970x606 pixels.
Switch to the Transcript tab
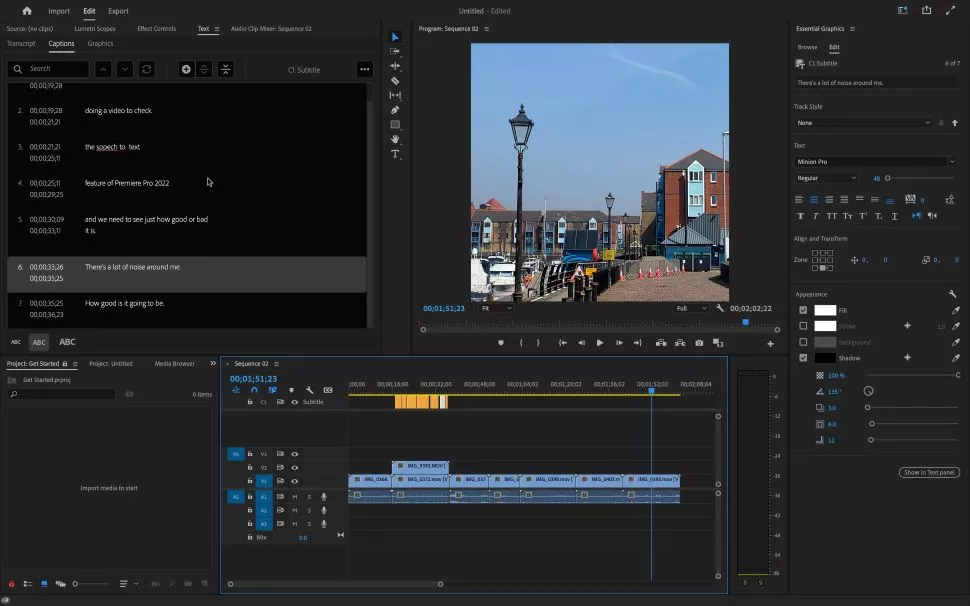(21, 44)
